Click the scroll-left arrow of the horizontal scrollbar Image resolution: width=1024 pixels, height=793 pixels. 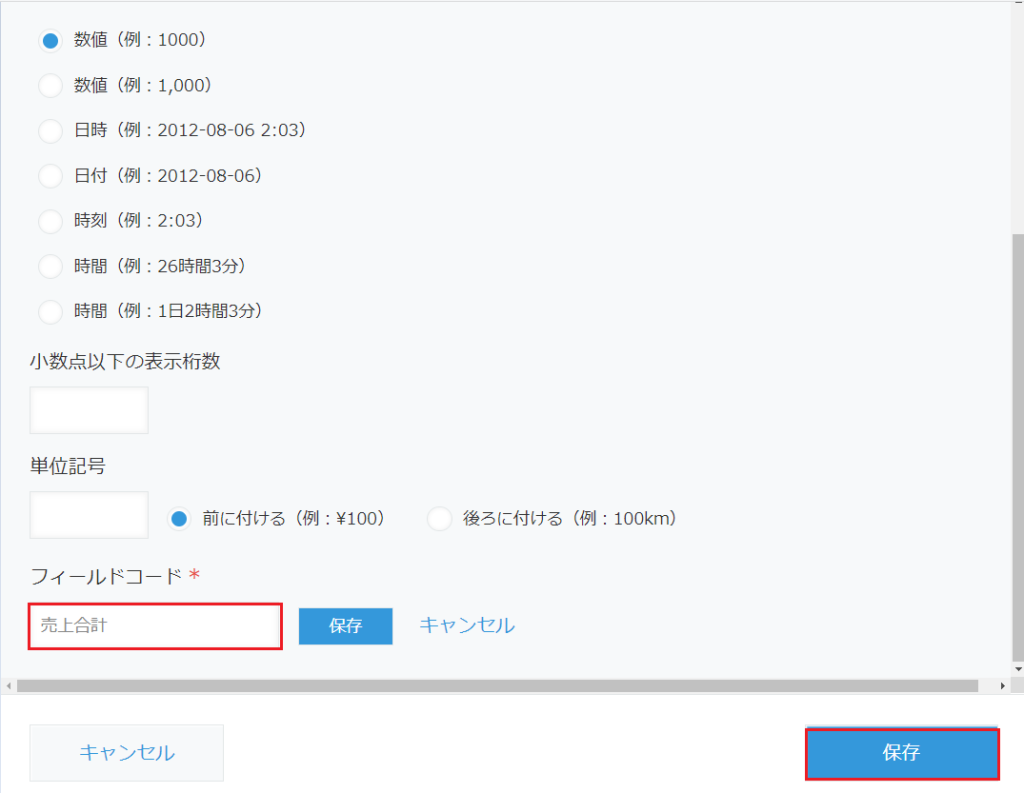point(8,686)
